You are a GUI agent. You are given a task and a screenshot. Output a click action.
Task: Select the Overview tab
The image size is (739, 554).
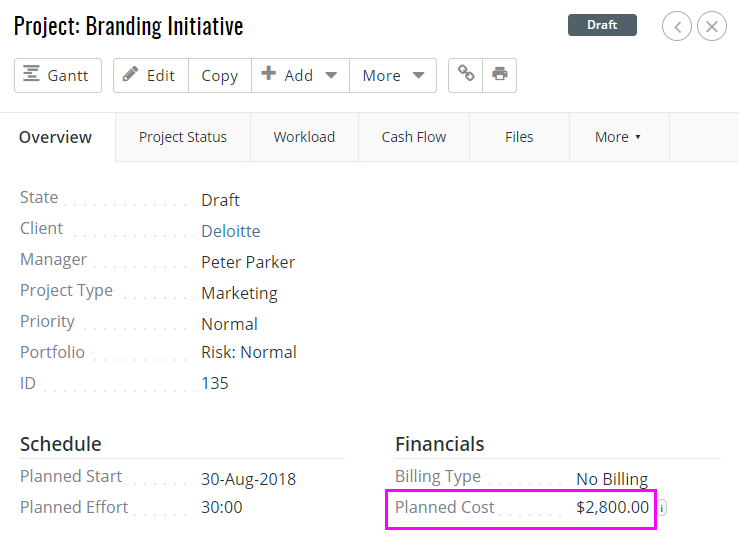tap(56, 137)
